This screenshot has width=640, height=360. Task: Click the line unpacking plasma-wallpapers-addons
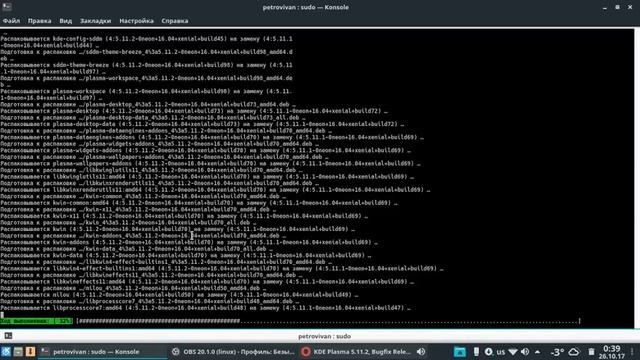click(x=211, y=164)
